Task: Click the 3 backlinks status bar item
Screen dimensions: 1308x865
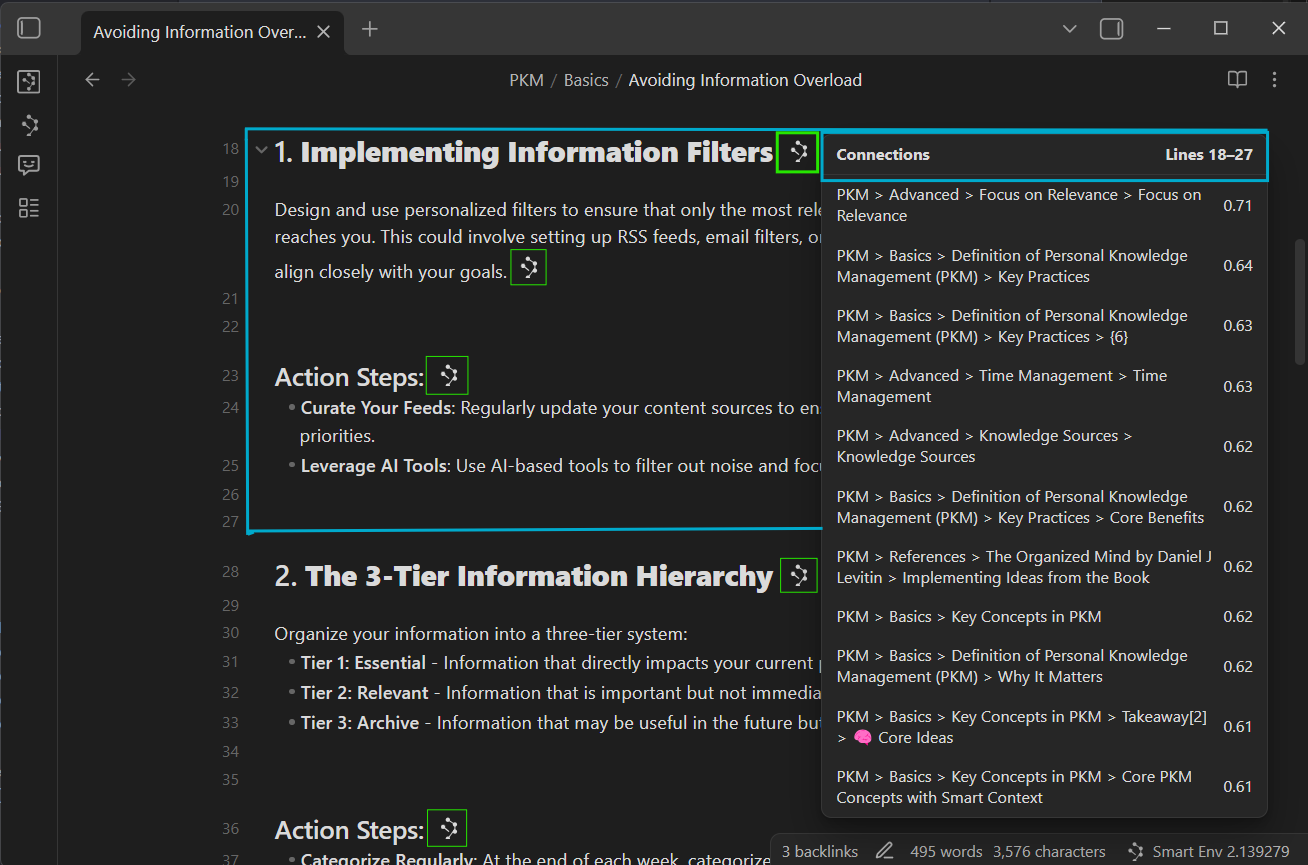Action: (x=819, y=851)
